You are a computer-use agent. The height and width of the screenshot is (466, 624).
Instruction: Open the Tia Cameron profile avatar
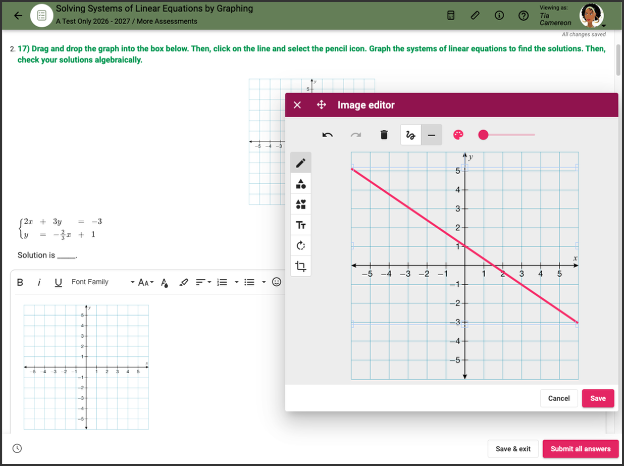(x=591, y=16)
